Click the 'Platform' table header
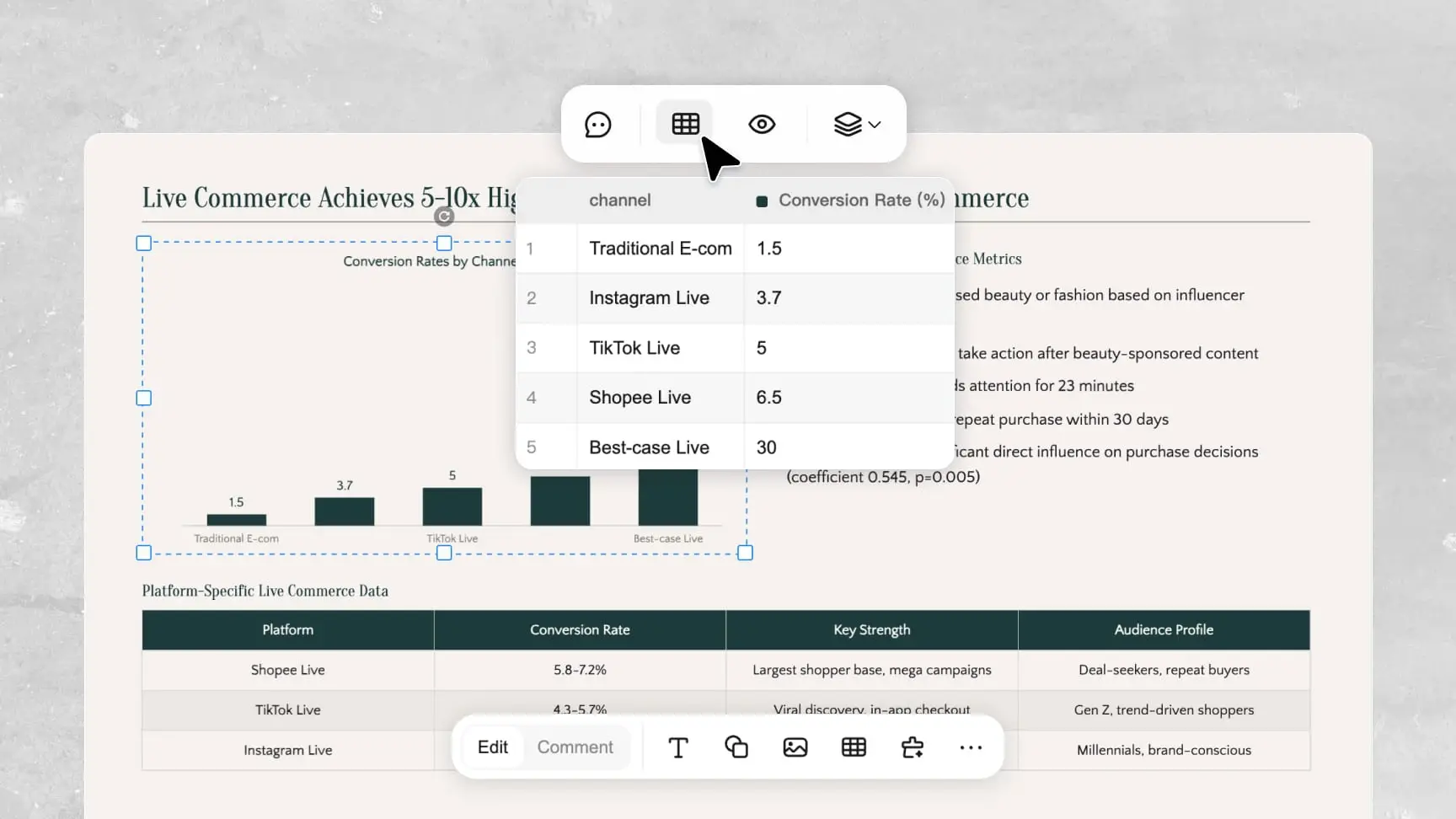Viewport: 1456px width, 819px height. [288, 629]
